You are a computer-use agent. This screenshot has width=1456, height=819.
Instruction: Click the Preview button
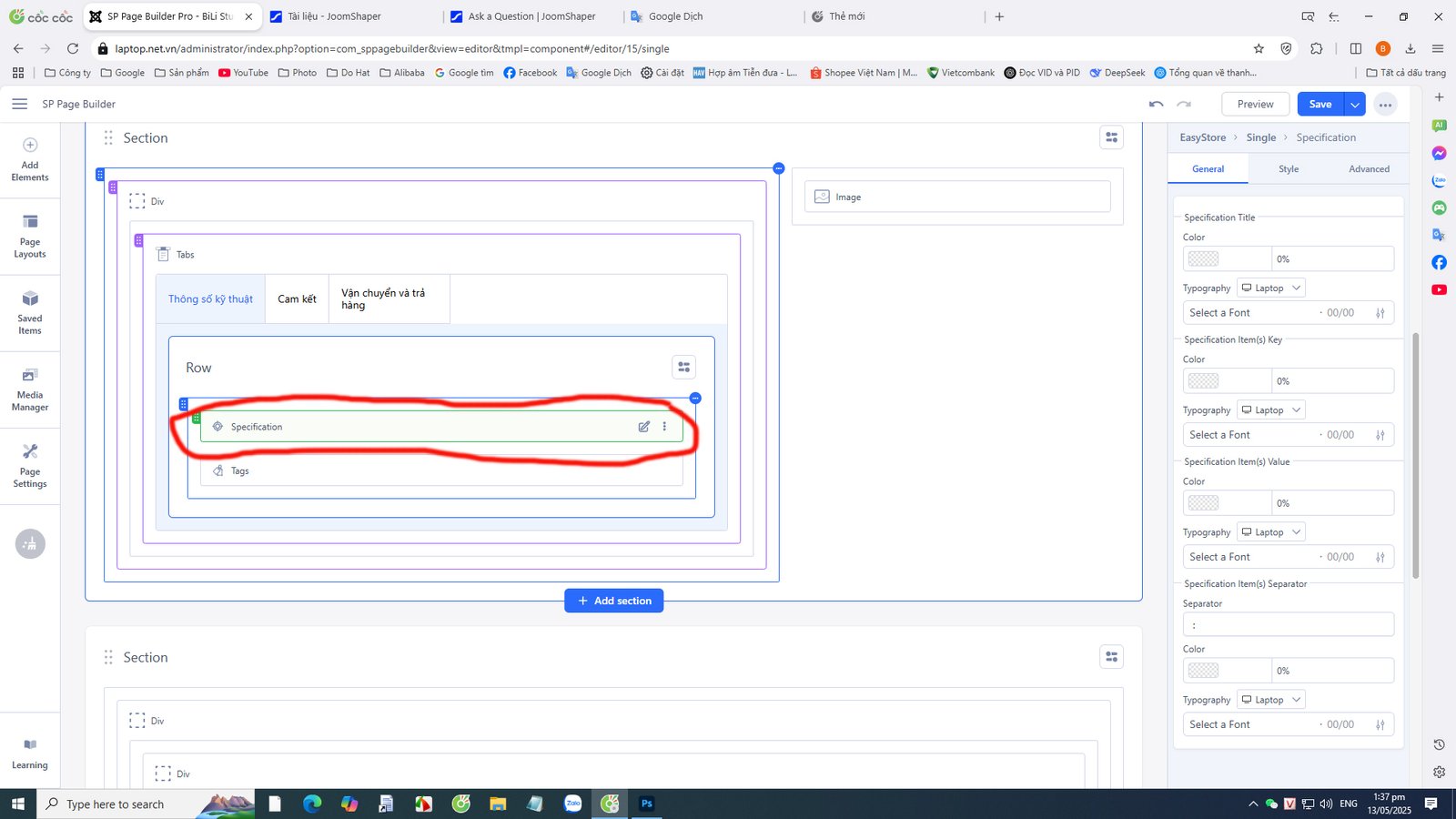click(1255, 105)
